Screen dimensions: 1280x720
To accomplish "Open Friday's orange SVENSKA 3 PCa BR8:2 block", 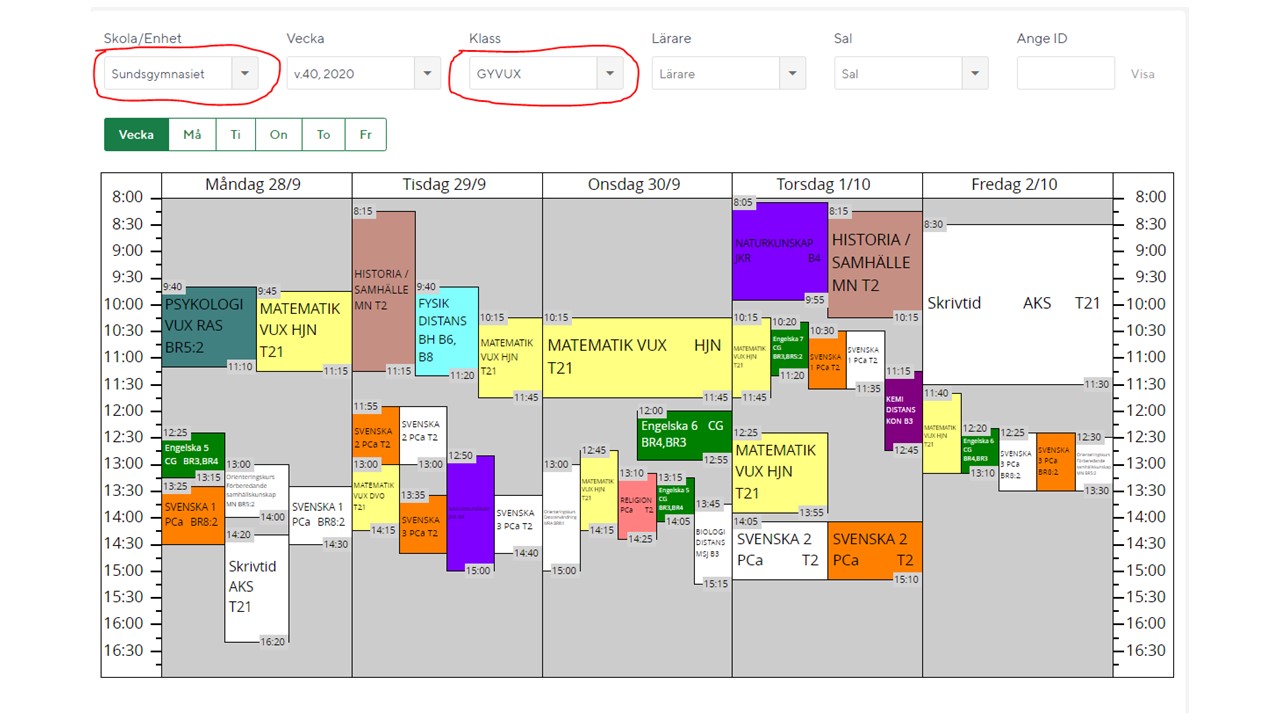I will tap(1056, 462).
